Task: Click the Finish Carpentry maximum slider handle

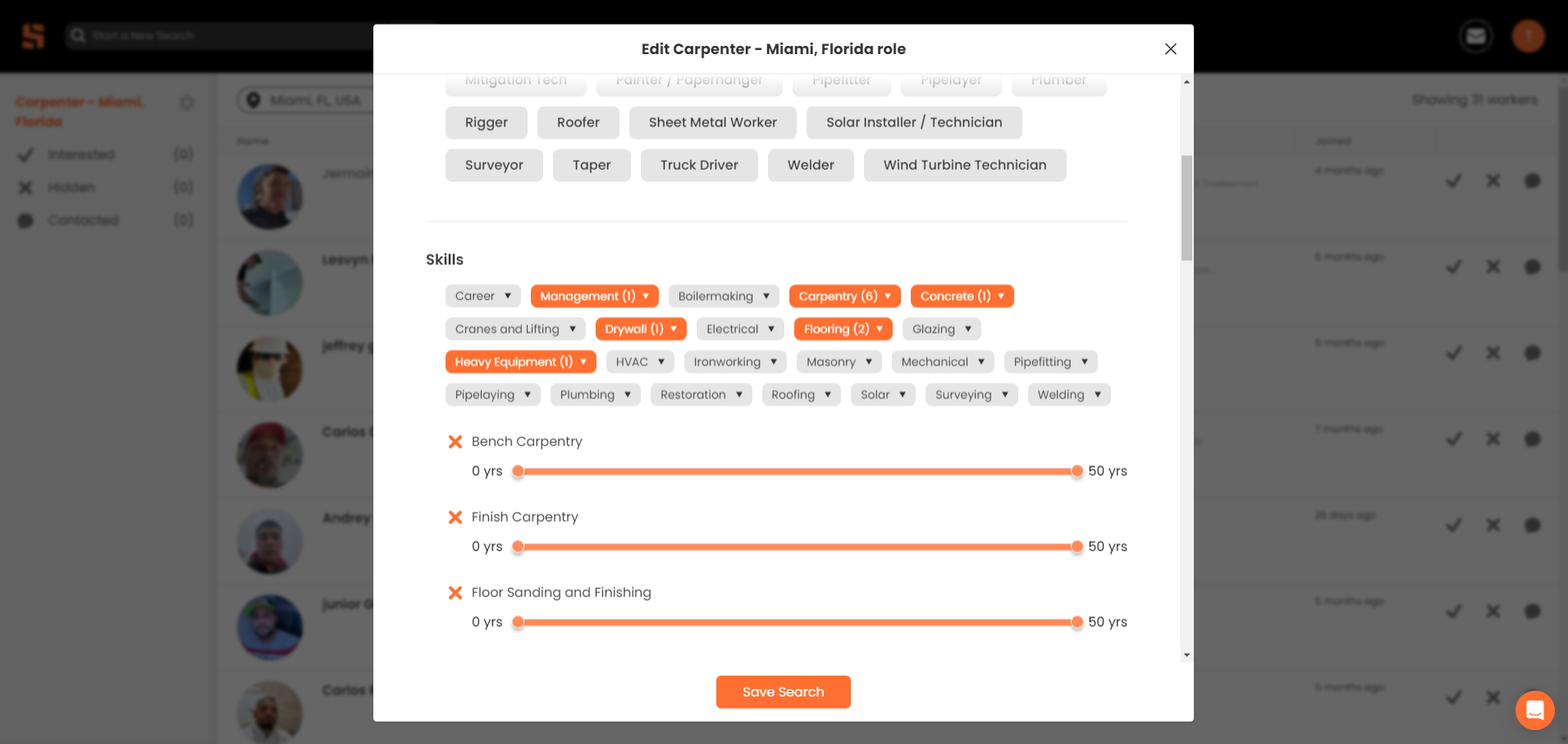Action: [1077, 546]
